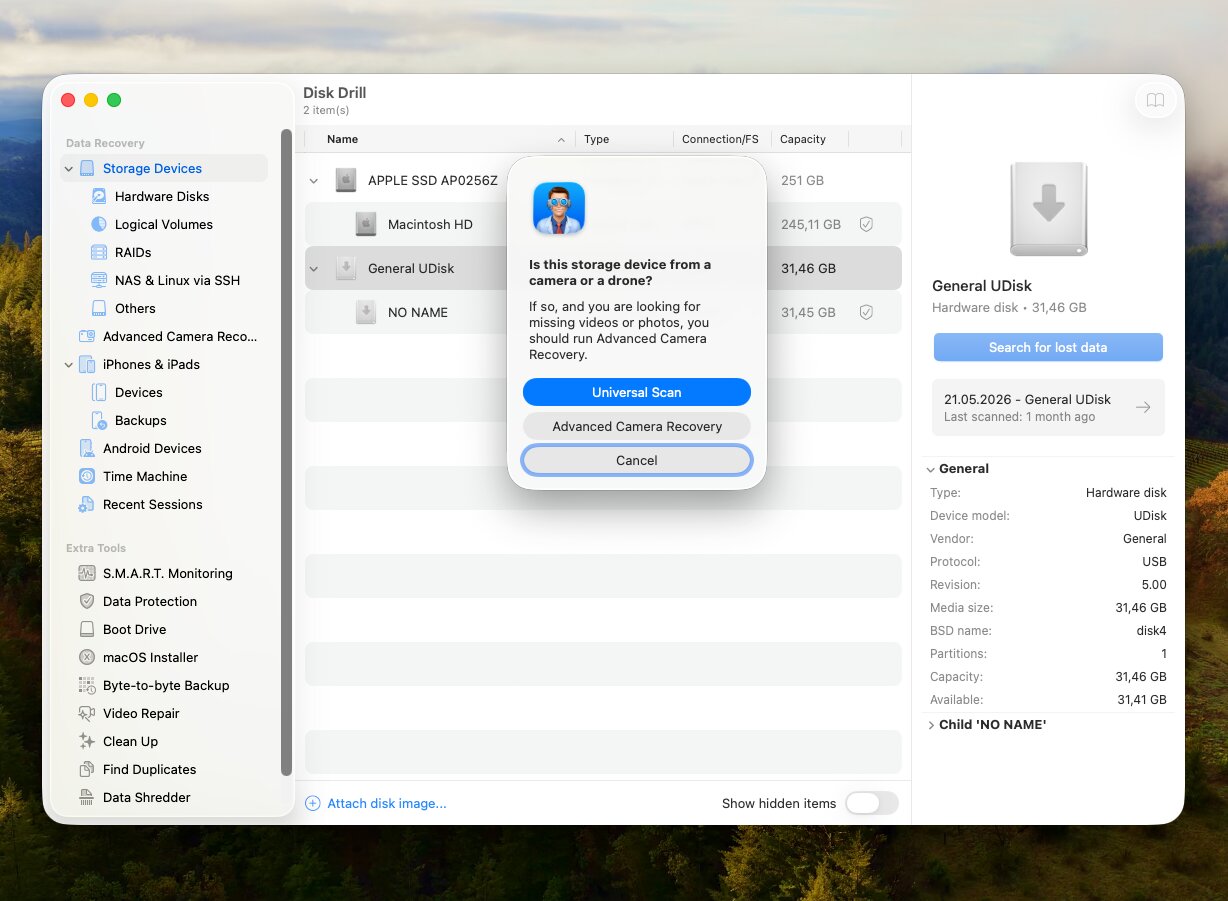This screenshot has height=901, width=1228.
Task: Click Advanced Camera Recovery button
Action: click(637, 426)
